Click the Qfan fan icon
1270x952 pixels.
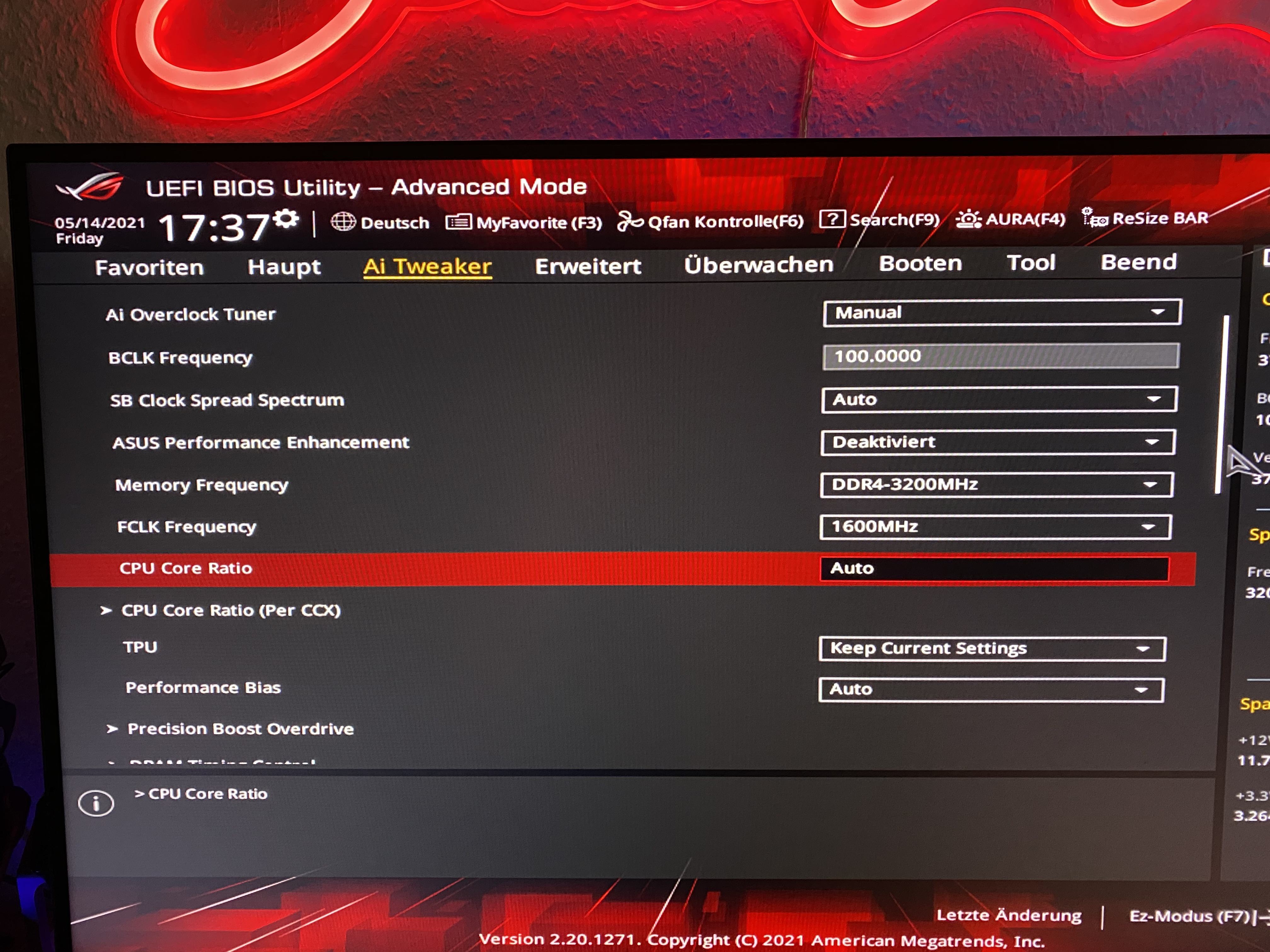630,221
